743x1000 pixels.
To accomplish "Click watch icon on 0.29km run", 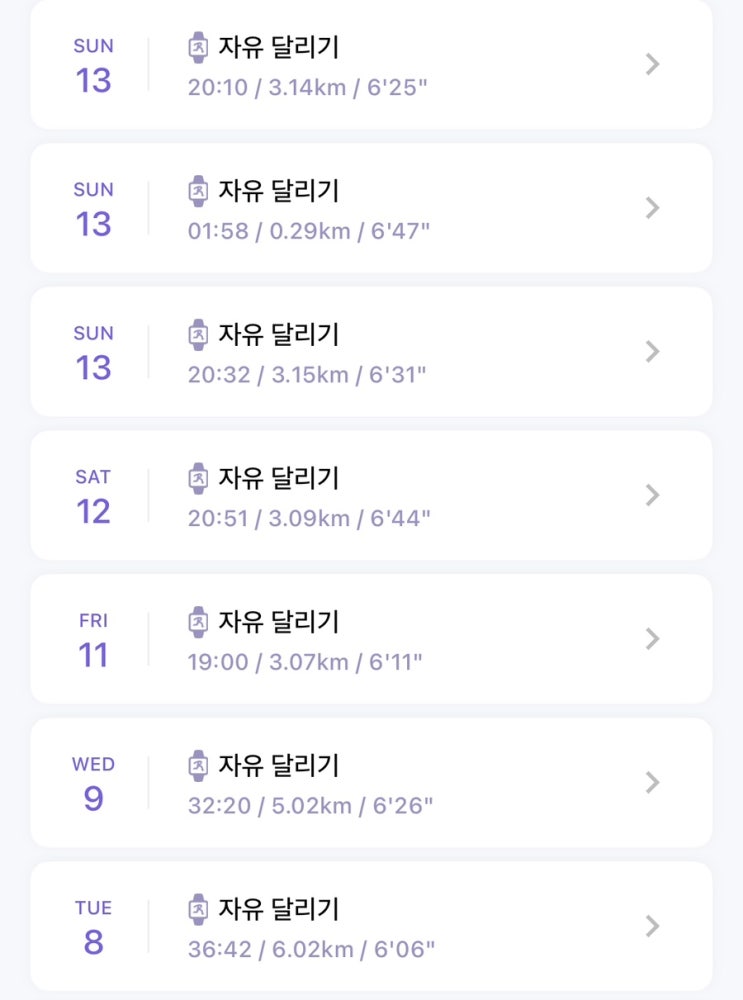I will (198, 191).
